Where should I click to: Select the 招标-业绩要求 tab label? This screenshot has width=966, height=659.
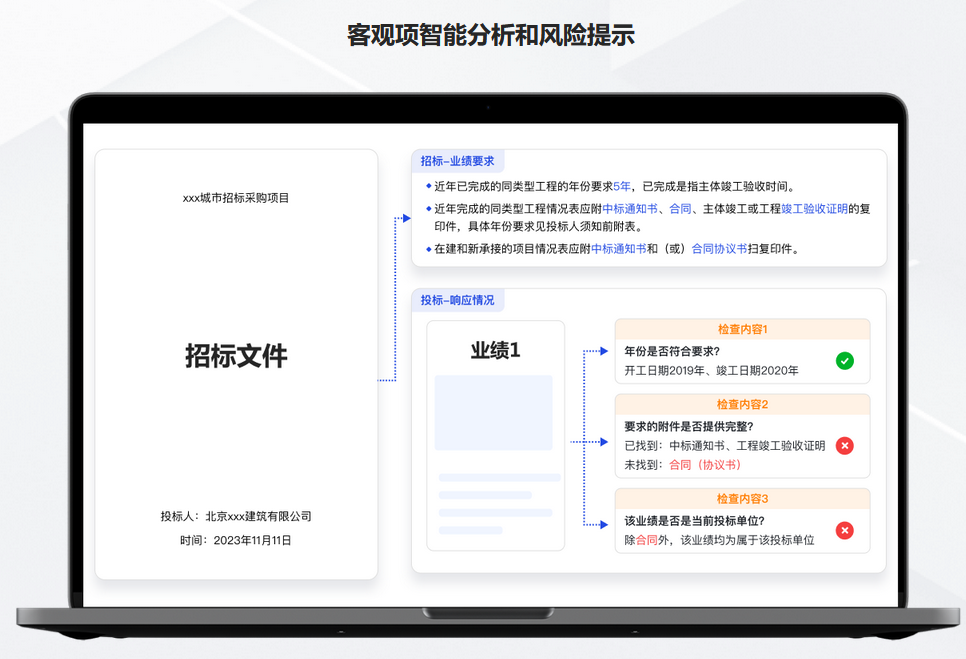coord(457,161)
